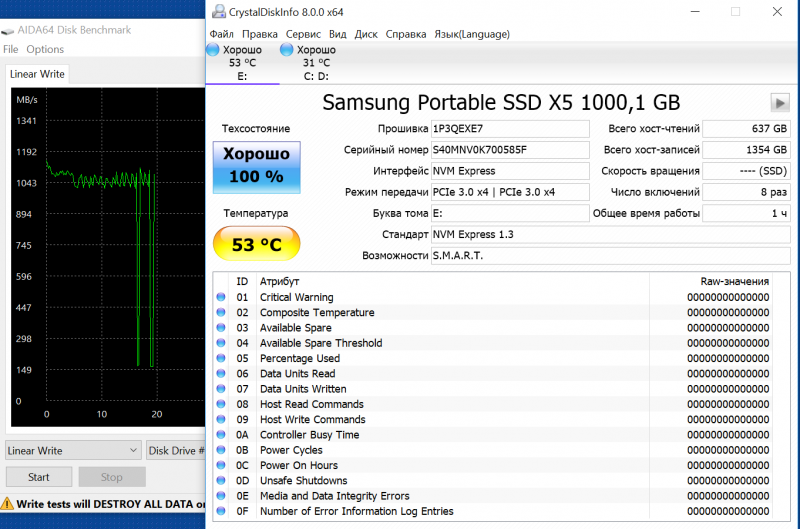Click the power-on count value 8 раз
This screenshot has height=529, width=800.
(746, 192)
